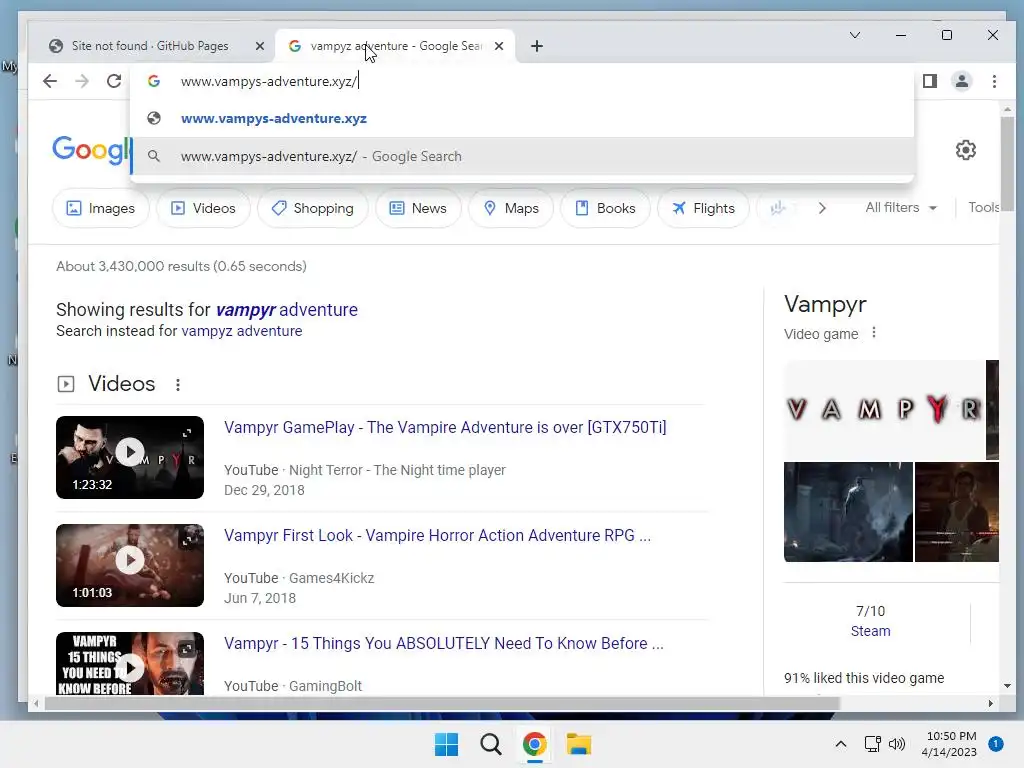The image size is (1024, 768).
Task: Open the Chrome profile avatar
Action: tap(962, 81)
